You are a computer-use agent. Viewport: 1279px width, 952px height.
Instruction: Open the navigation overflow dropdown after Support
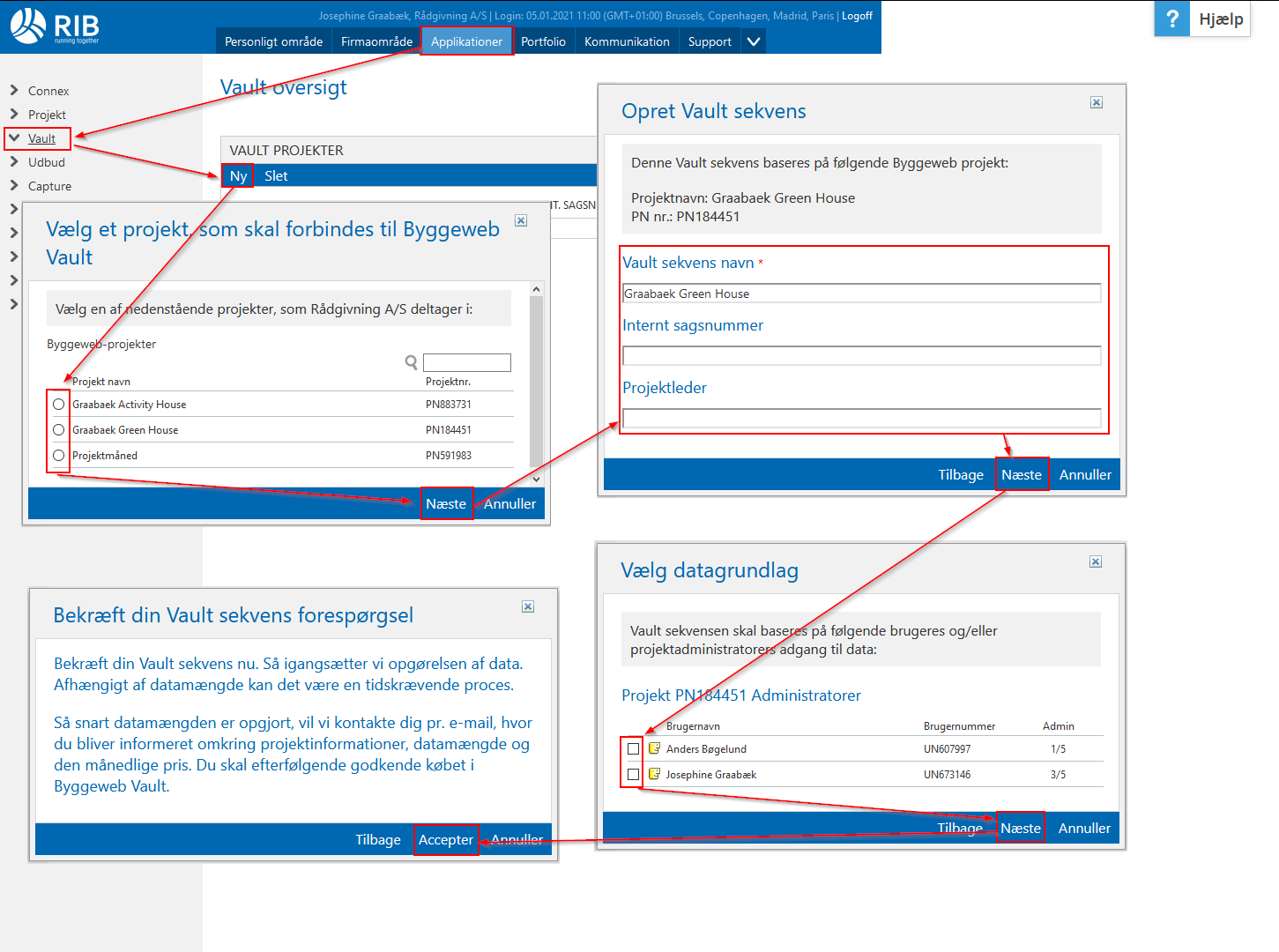click(x=754, y=41)
